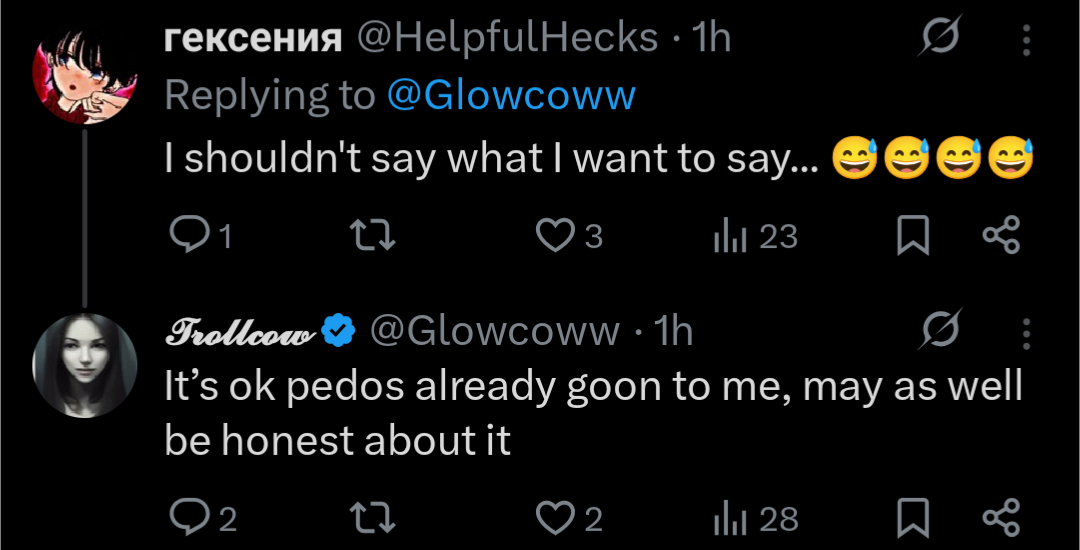The image size is (1080, 550).
Task: Share the Glowcoww reply tweet
Action: point(1000,519)
